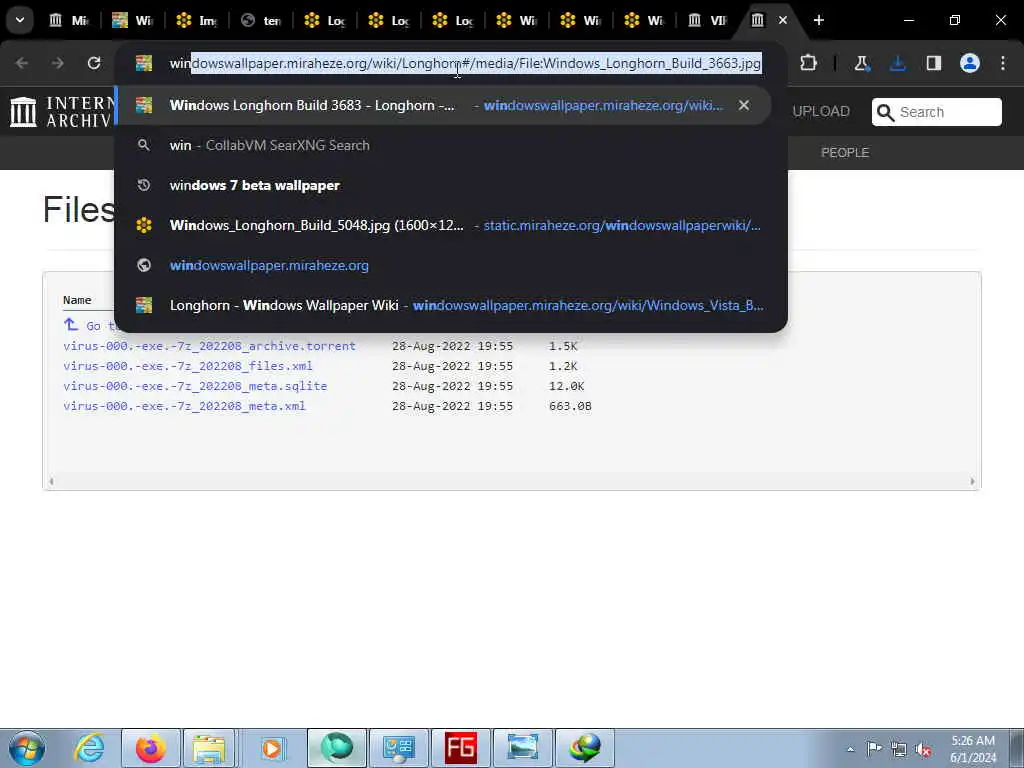Toggle the side panel icon
Image resolution: width=1024 pixels, height=768 pixels.
(x=934, y=63)
